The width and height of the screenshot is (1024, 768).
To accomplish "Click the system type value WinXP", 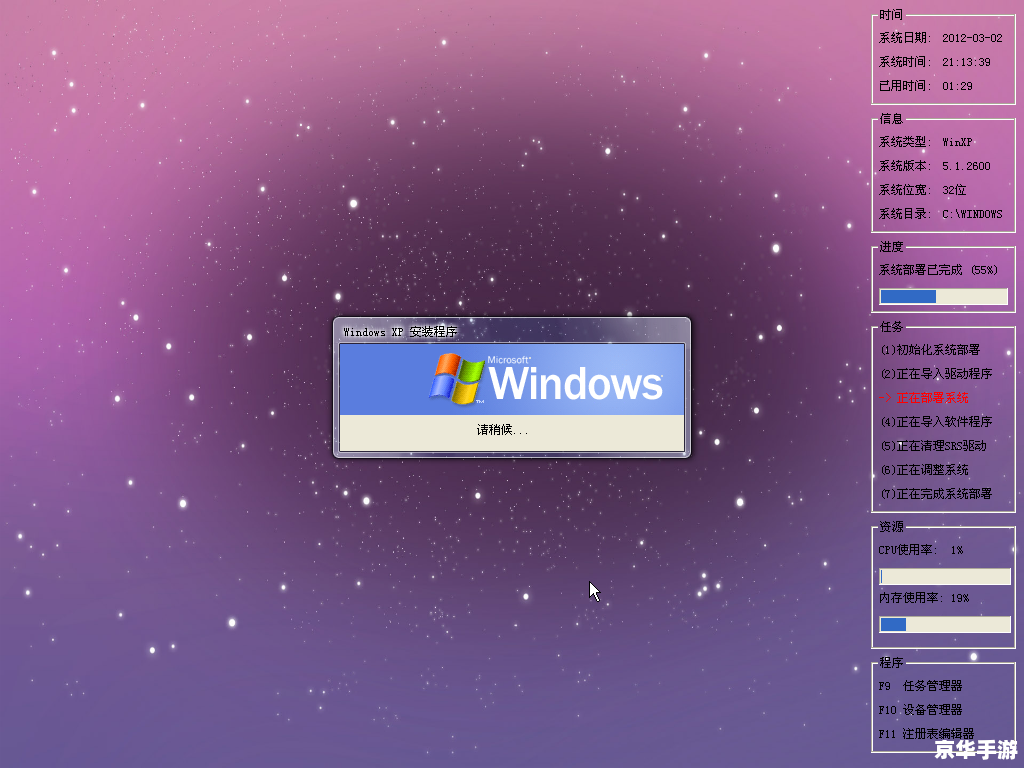I will click(x=957, y=142).
